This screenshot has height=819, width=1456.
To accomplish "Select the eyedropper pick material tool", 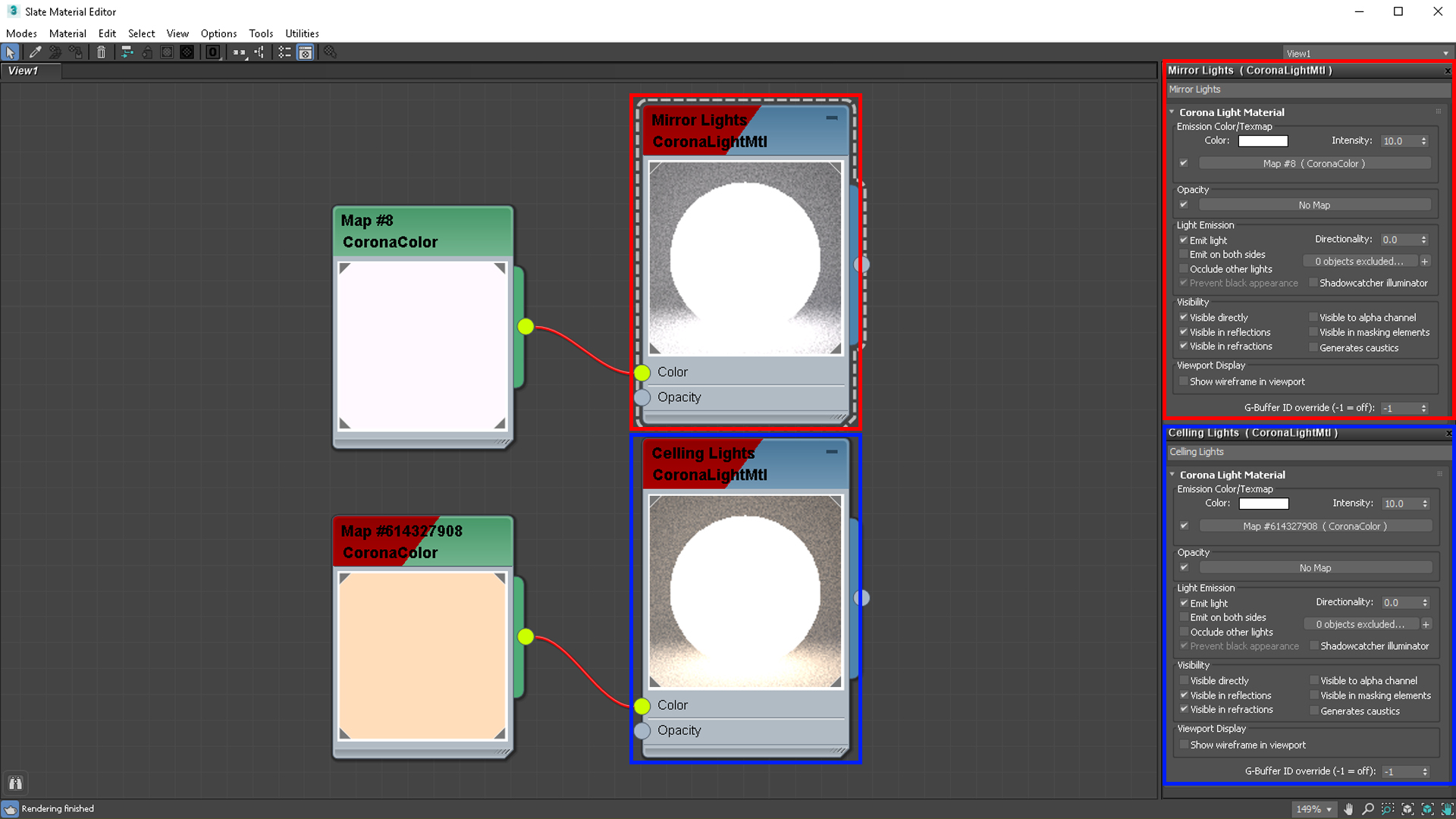I will point(35,52).
